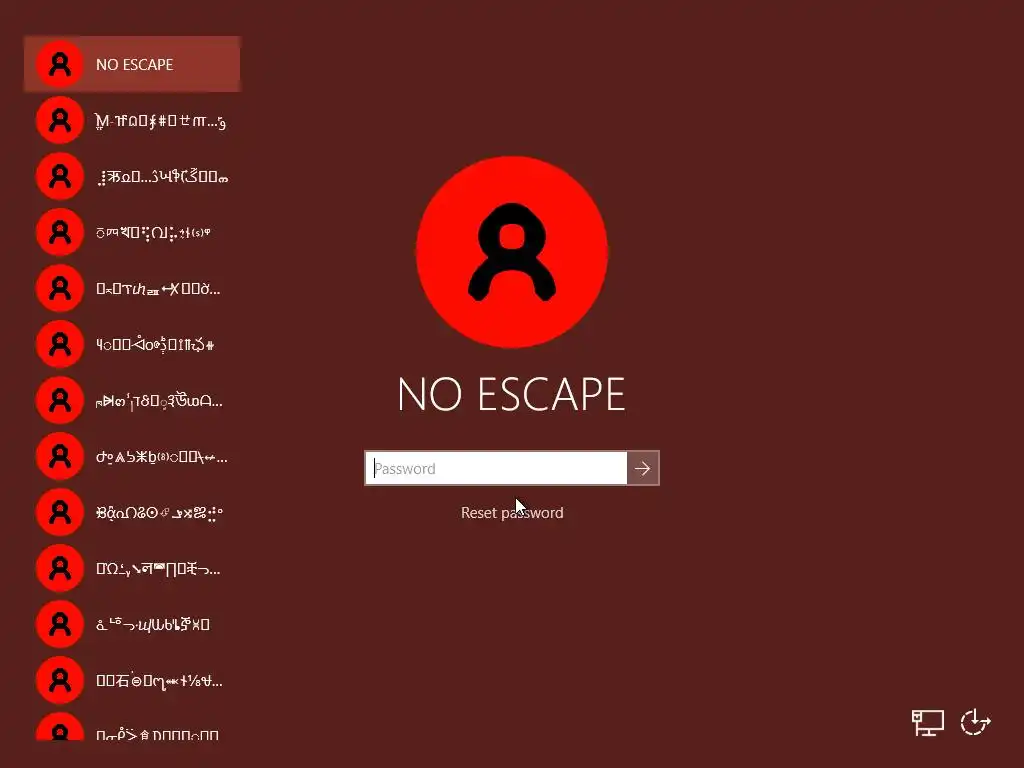Select the NO ESCAPE account name in the user list

point(135,65)
